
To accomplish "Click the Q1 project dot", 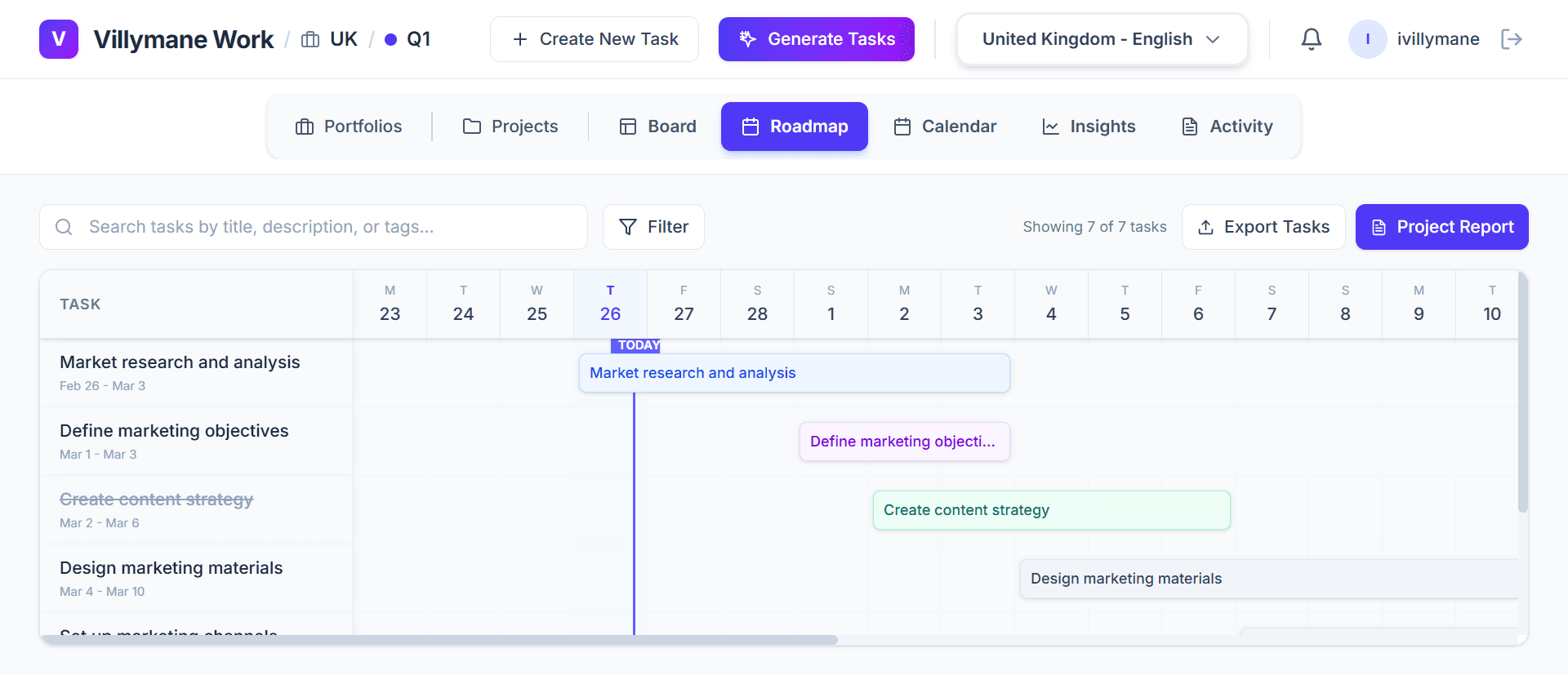I will click(x=390, y=39).
